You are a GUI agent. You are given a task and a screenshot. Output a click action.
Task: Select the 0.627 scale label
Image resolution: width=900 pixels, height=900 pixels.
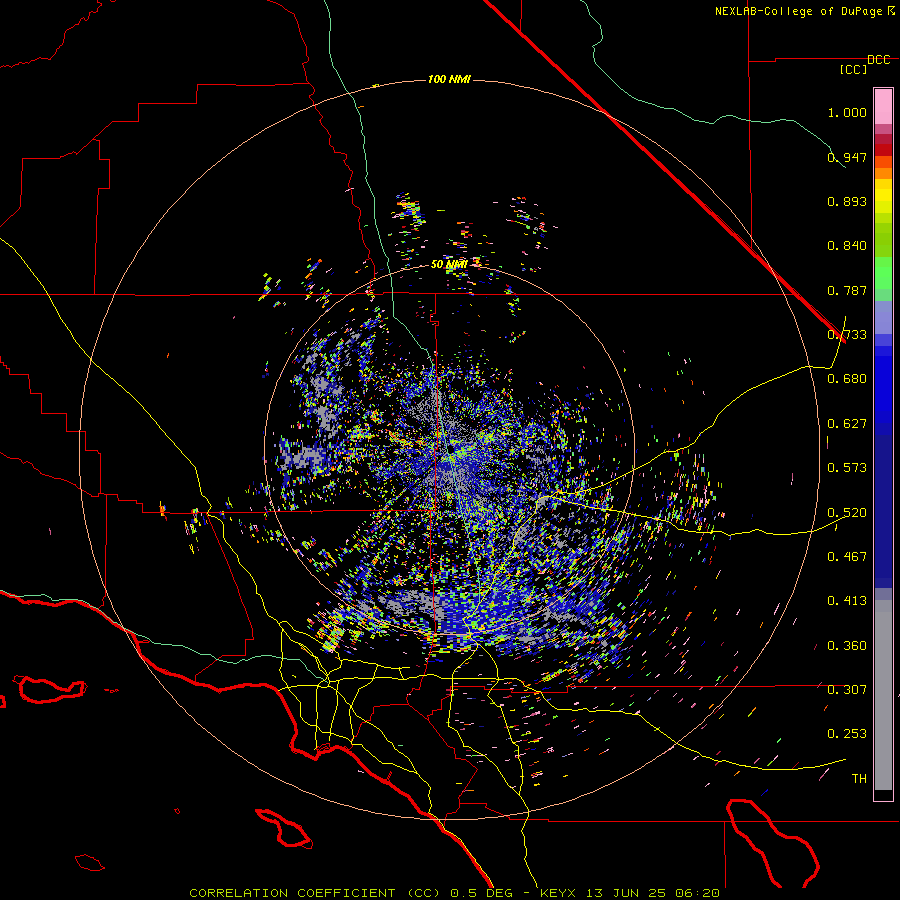coord(847,424)
